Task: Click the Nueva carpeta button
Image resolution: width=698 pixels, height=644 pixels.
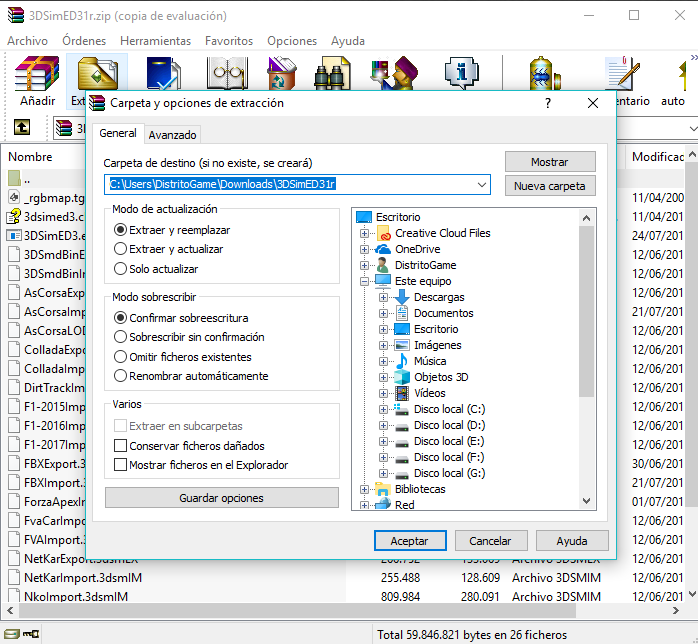Action: tap(550, 186)
